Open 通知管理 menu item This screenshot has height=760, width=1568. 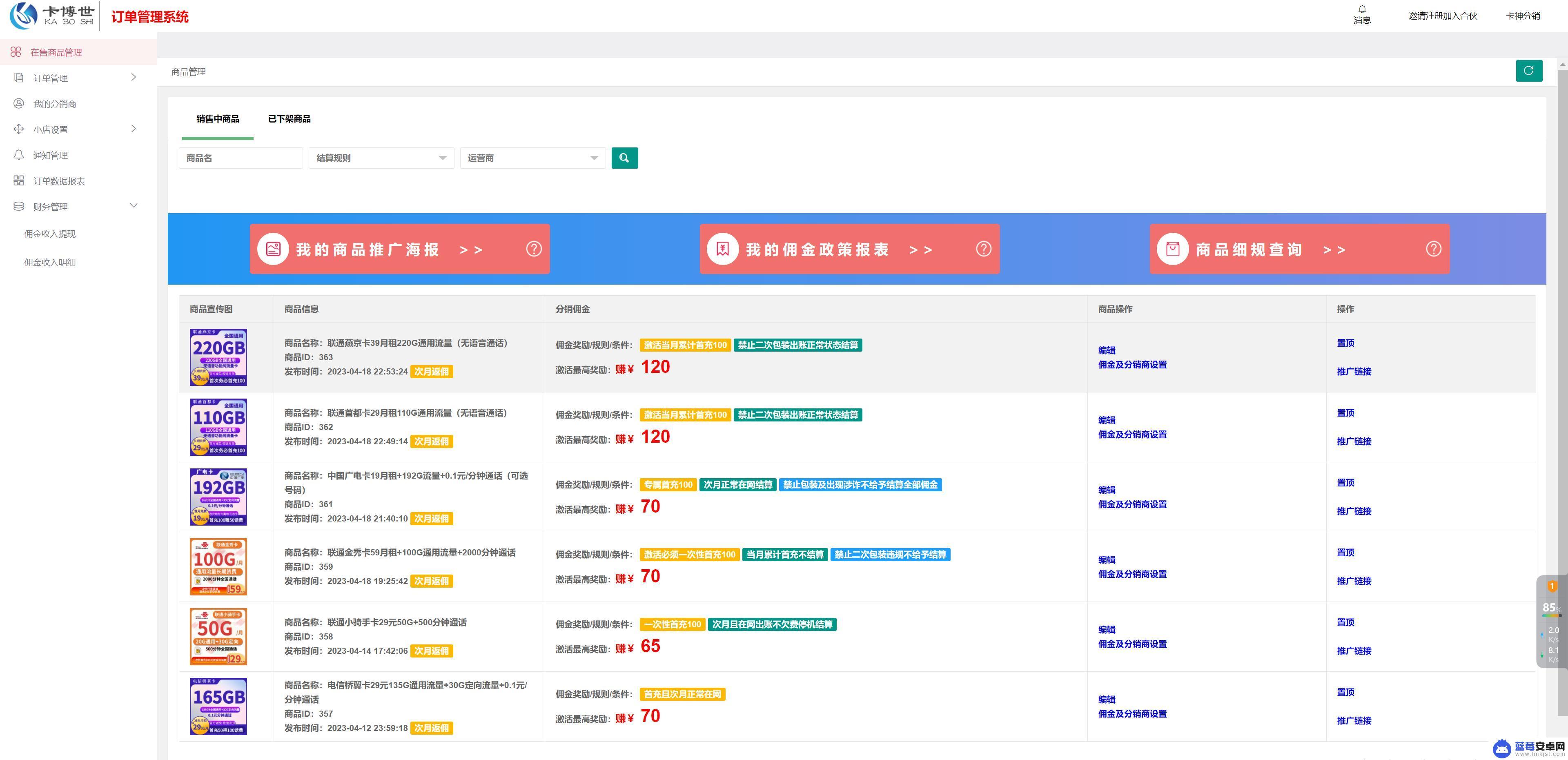click(78, 155)
